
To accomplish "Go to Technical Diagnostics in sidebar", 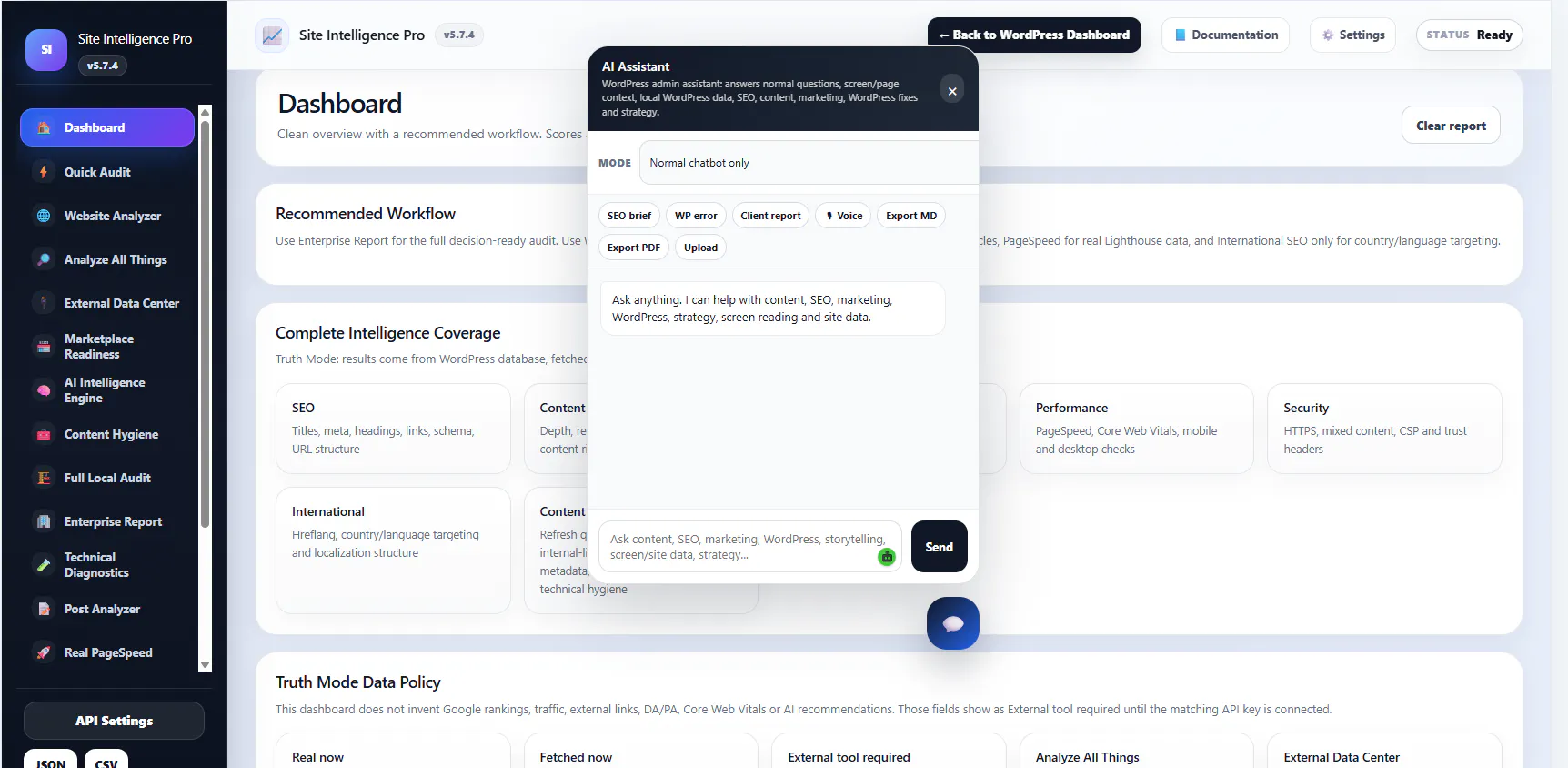I will coord(107,565).
